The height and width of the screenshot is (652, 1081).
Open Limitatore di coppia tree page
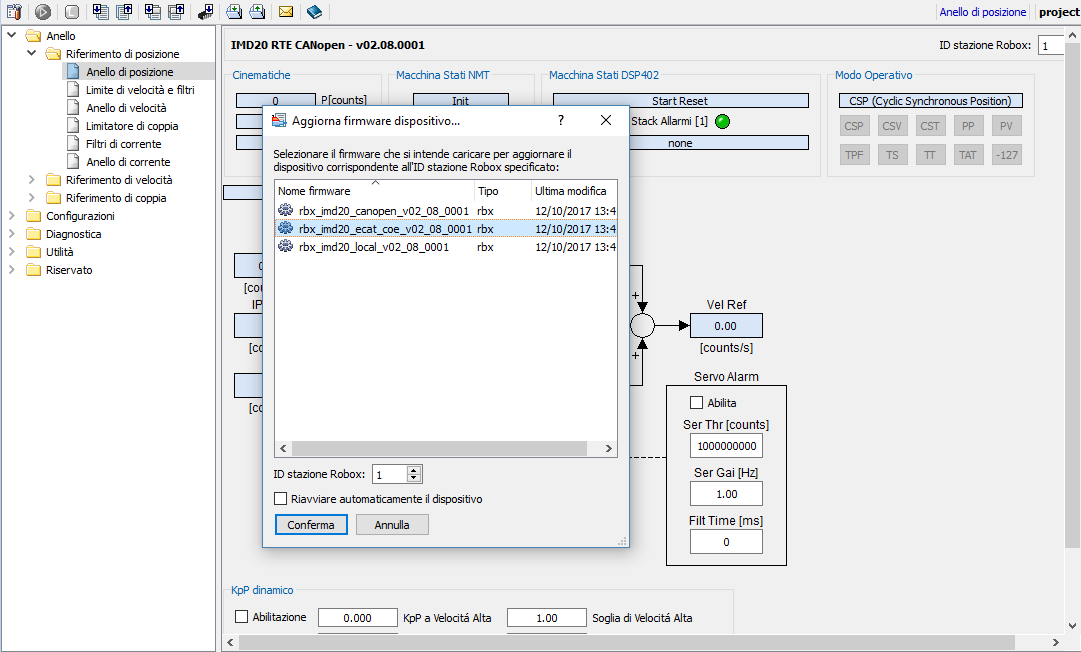tap(132, 125)
